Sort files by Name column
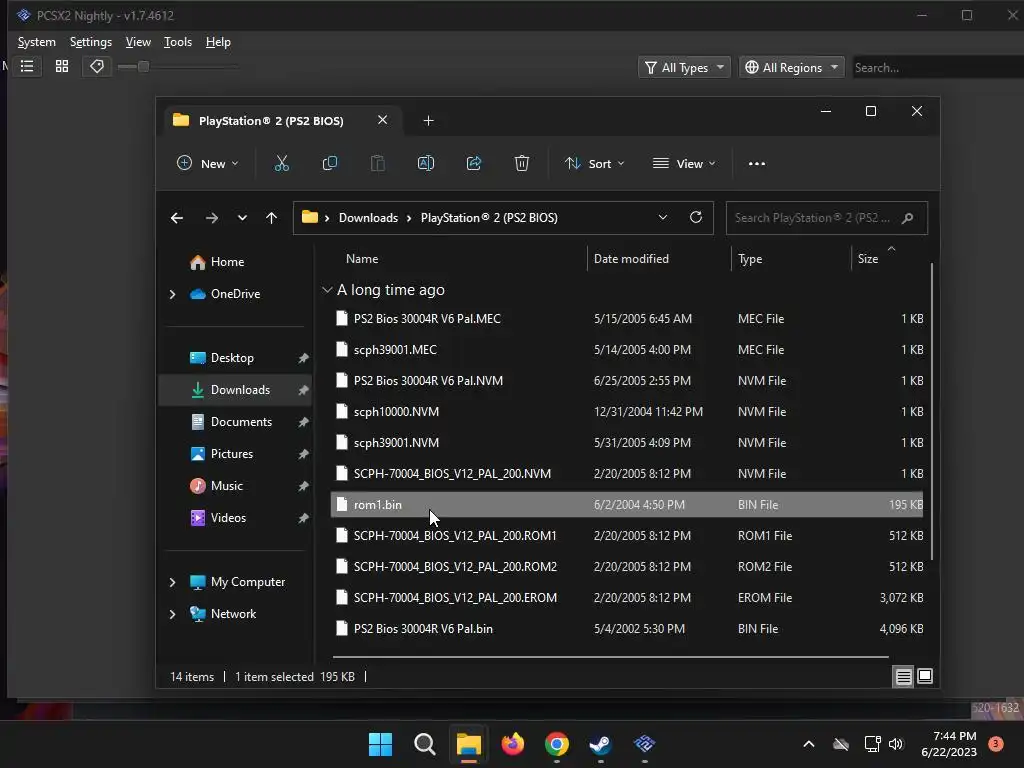Screen dimensions: 1024x768 (362, 259)
